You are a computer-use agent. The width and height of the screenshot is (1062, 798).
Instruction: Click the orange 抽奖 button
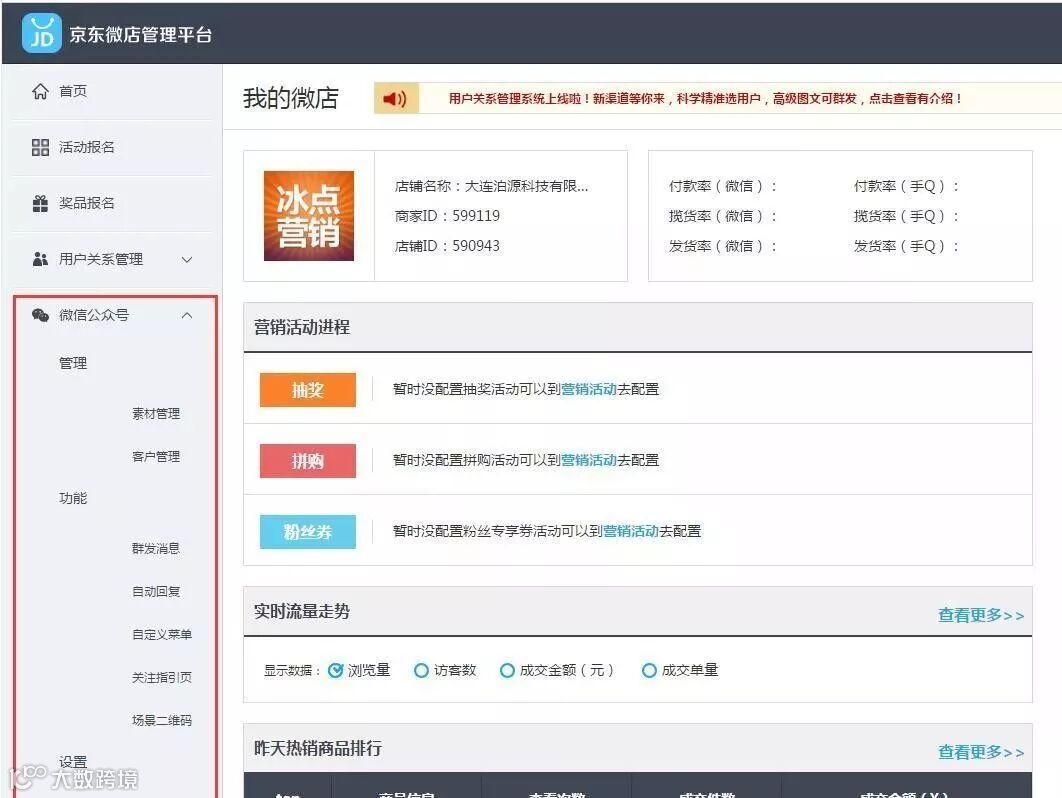click(307, 390)
